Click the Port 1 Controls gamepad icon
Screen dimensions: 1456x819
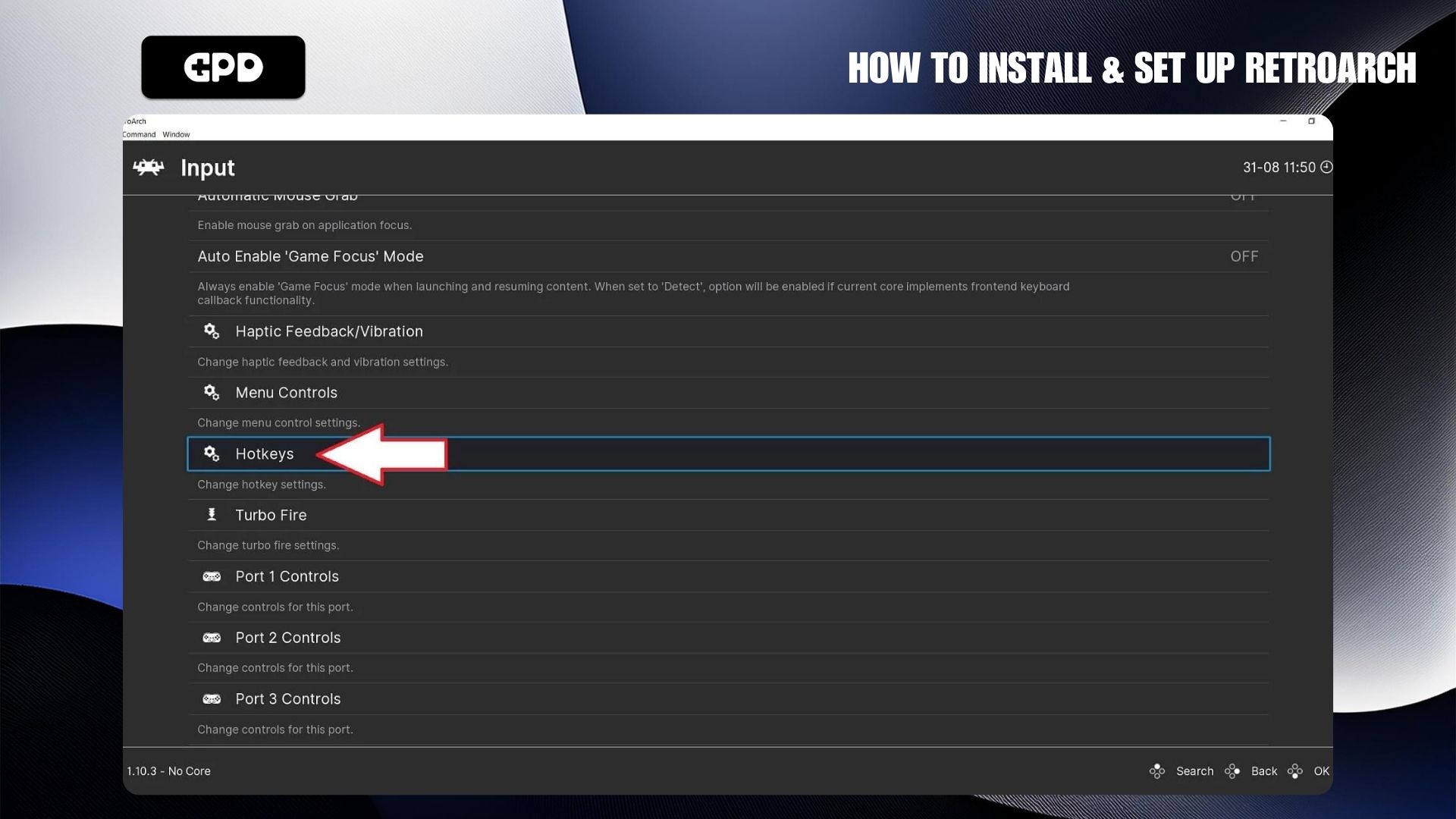coord(212,577)
